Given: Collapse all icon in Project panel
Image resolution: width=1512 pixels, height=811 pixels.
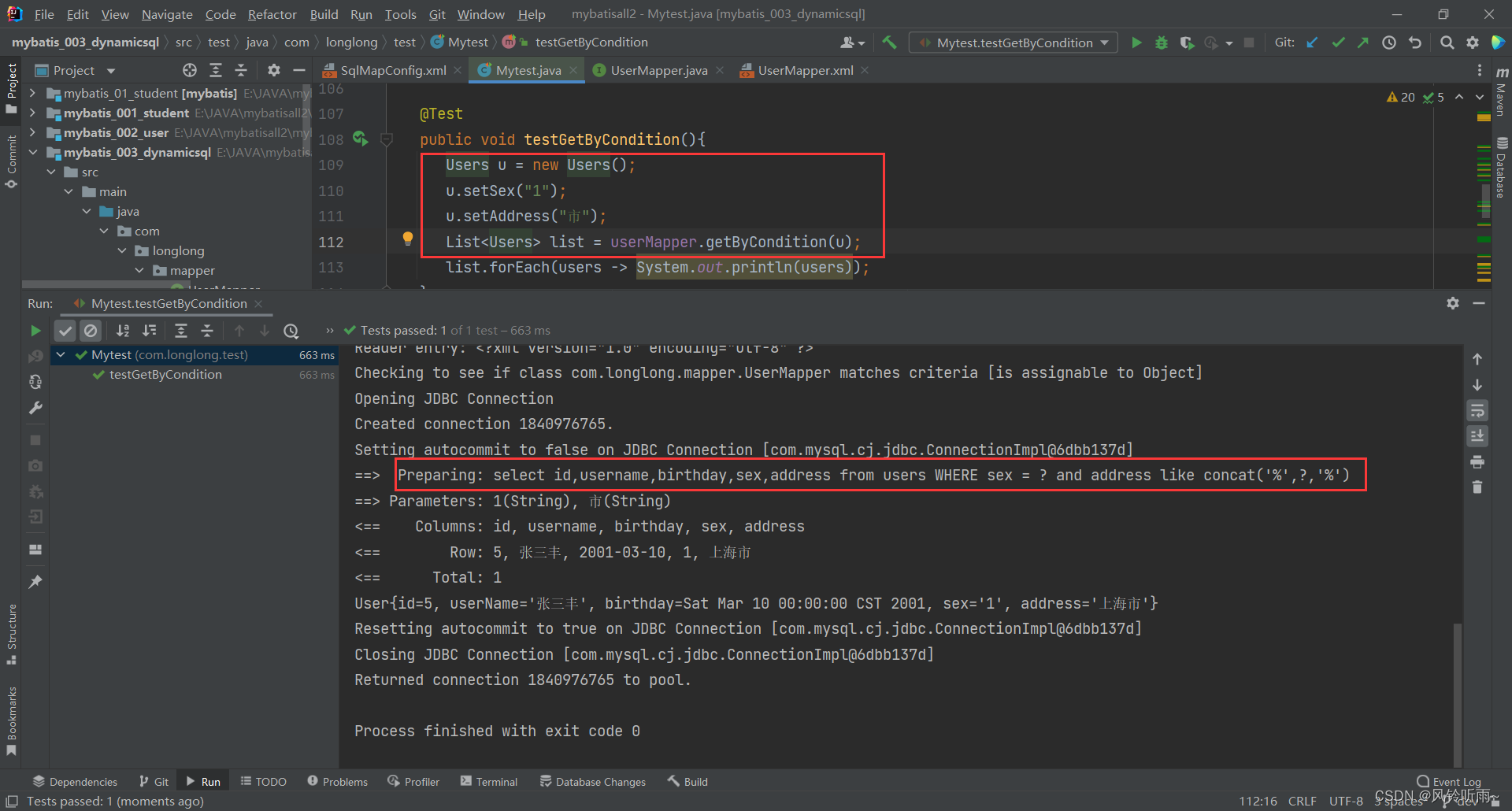Looking at the screenshot, I should pyautogui.click(x=241, y=70).
